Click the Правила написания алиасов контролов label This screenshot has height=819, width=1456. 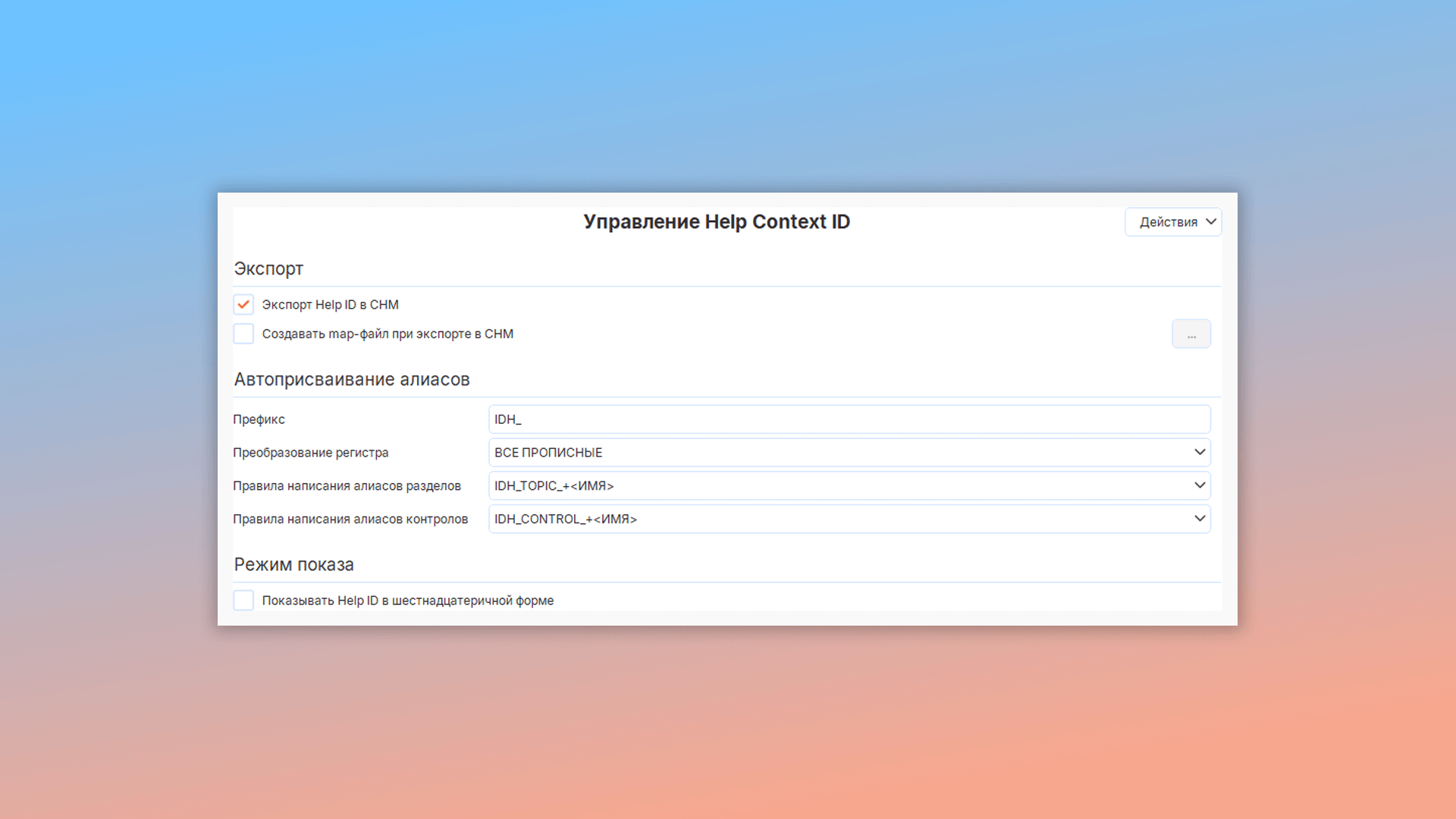[350, 519]
